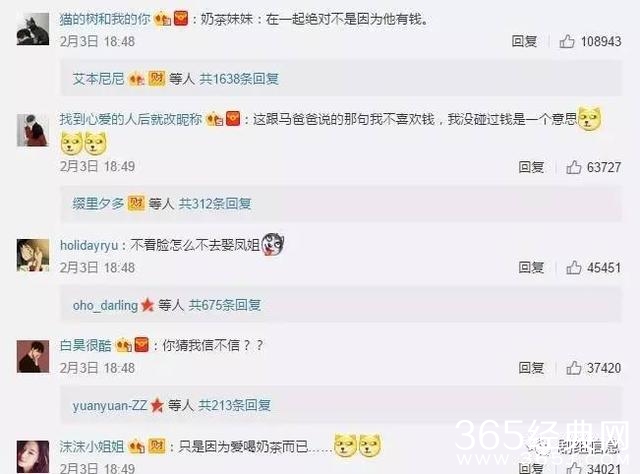Expand 共213条回复 replies thread
Viewport: 640px width, 474px height.
point(234,405)
